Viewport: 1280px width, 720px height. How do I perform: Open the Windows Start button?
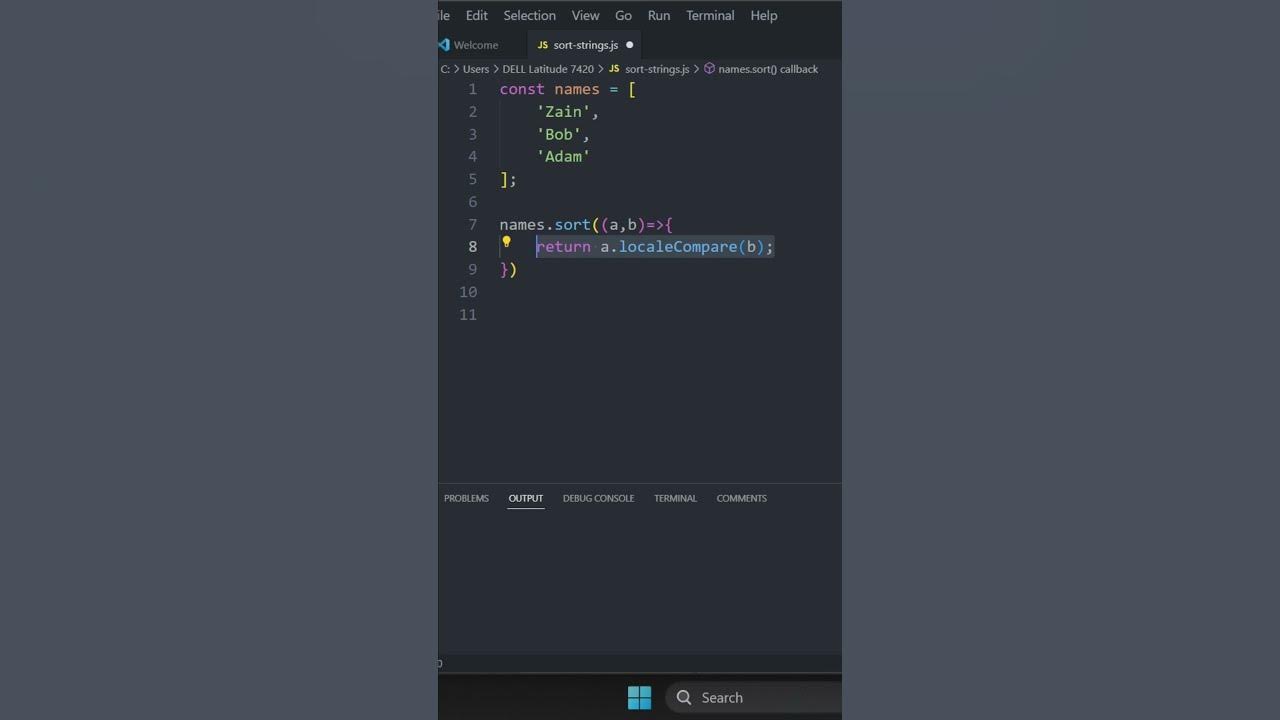639,697
